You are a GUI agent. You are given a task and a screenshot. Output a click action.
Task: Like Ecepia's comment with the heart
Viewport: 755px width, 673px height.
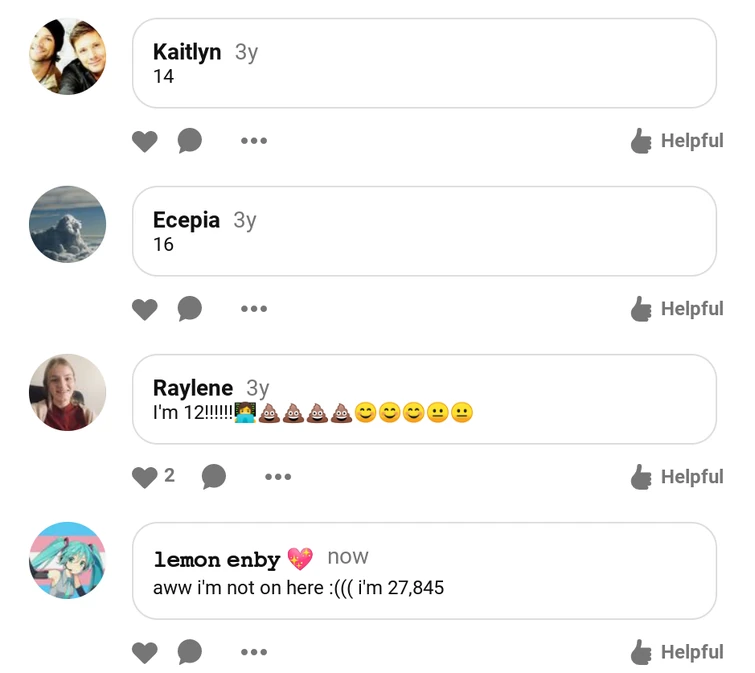click(x=144, y=309)
